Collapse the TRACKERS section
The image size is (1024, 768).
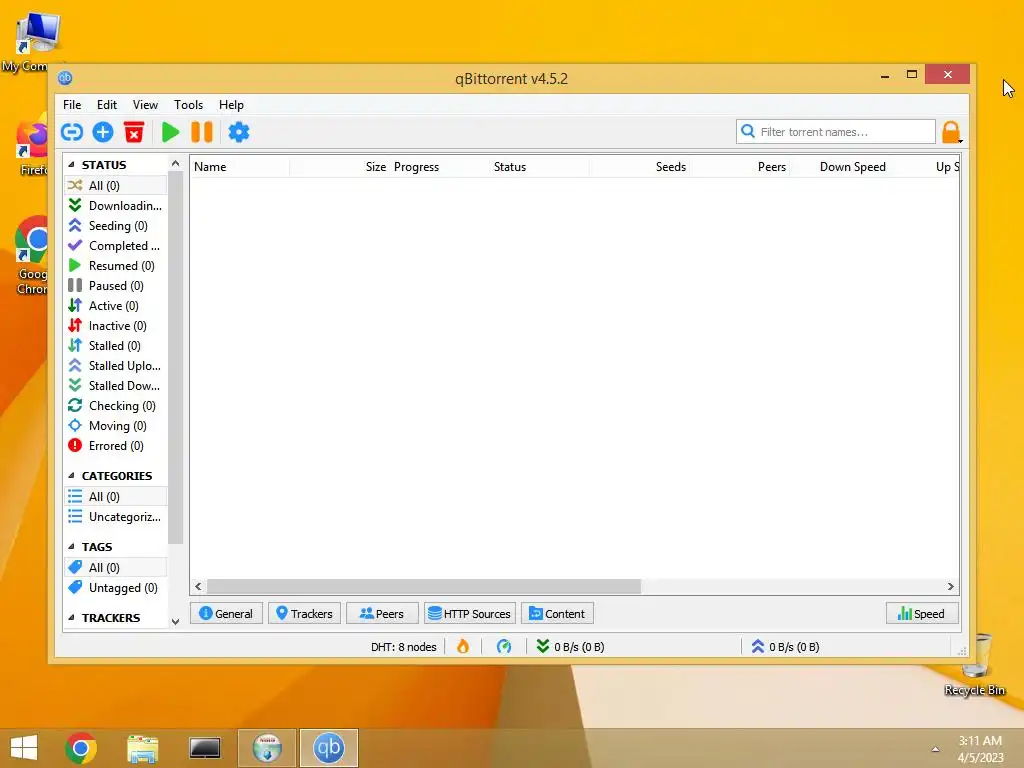click(71, 618)
